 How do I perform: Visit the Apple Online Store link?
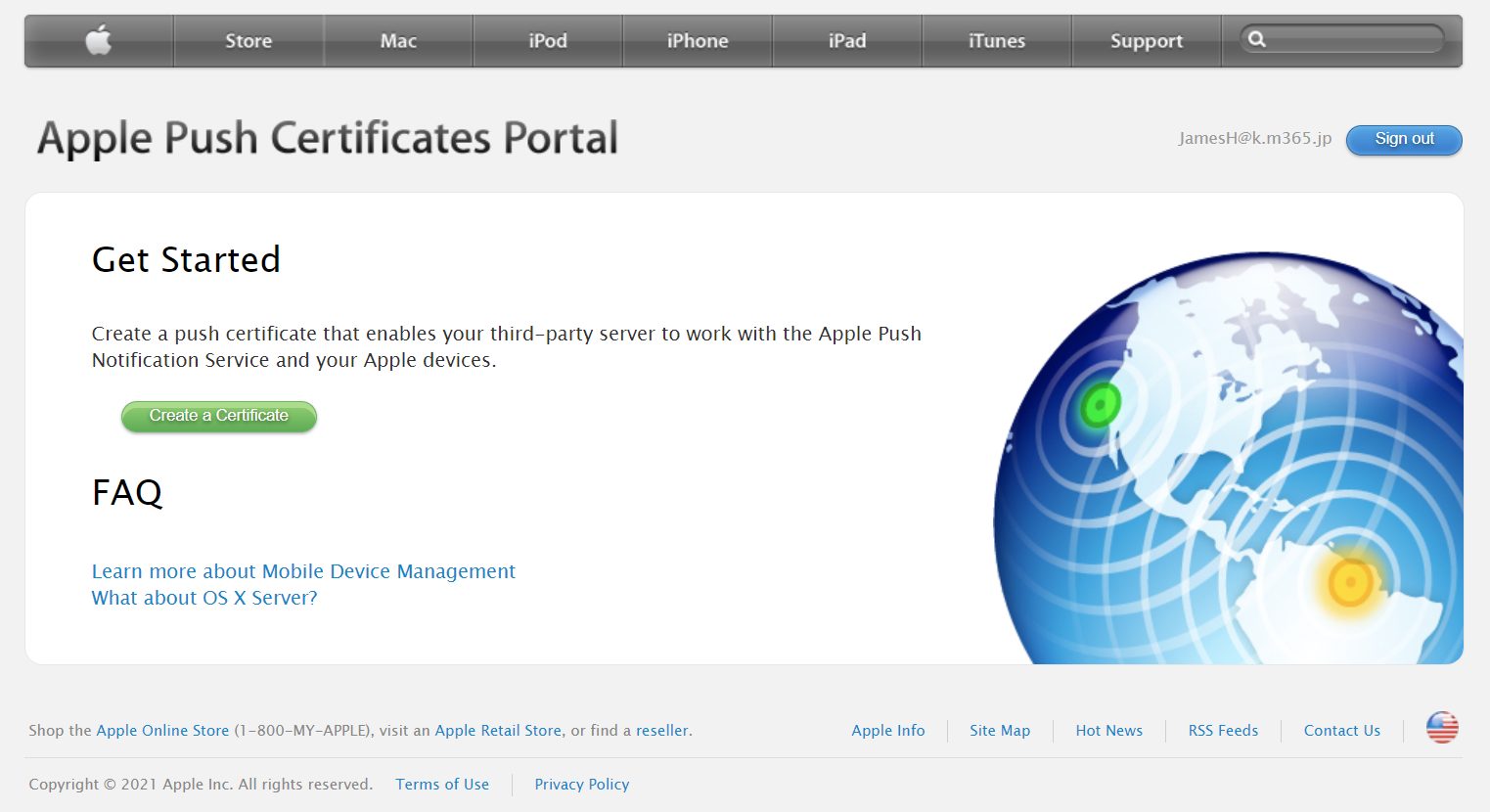click(x=162, y=731)
